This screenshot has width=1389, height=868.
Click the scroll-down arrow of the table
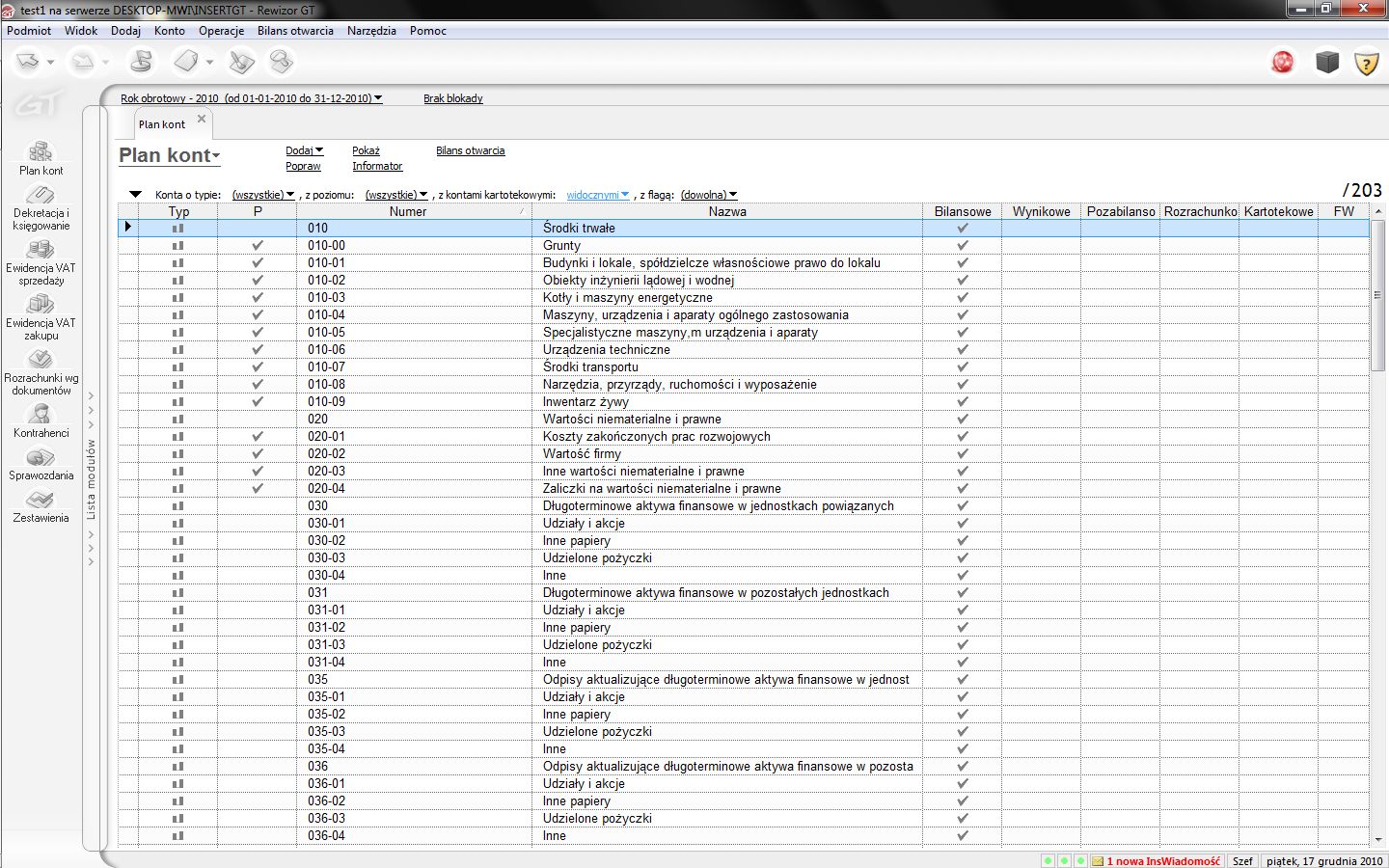(x=1377, y=840)
